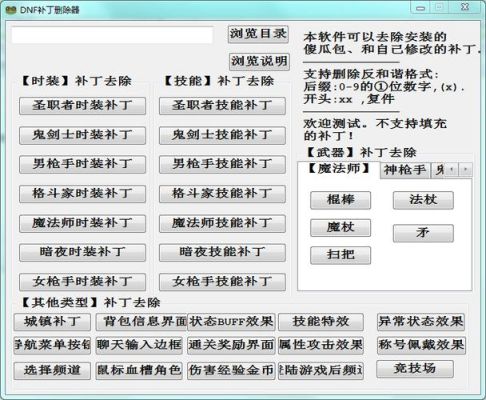Select 鼠标血槽角色 button
This screenshot has height=400, width=486.
tap(139, 371)
